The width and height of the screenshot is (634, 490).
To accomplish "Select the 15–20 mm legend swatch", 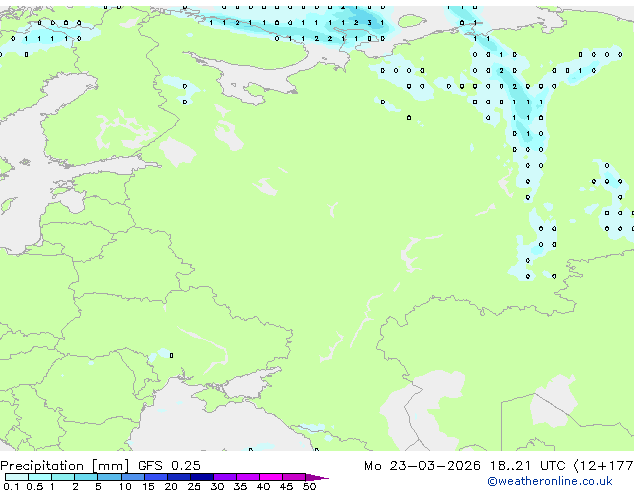I will click(x=156, y=477).
